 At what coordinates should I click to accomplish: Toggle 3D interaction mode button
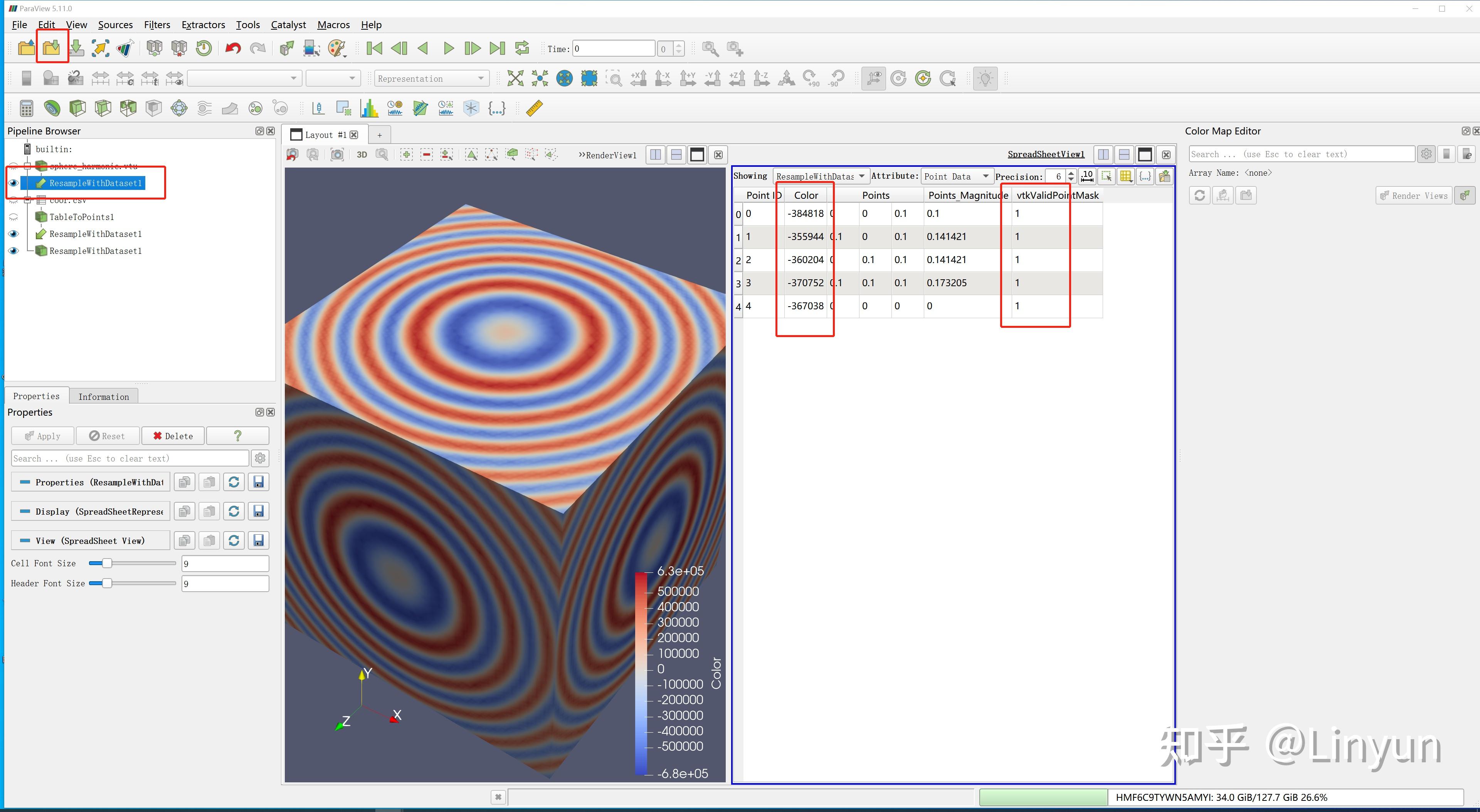[362, 154]
